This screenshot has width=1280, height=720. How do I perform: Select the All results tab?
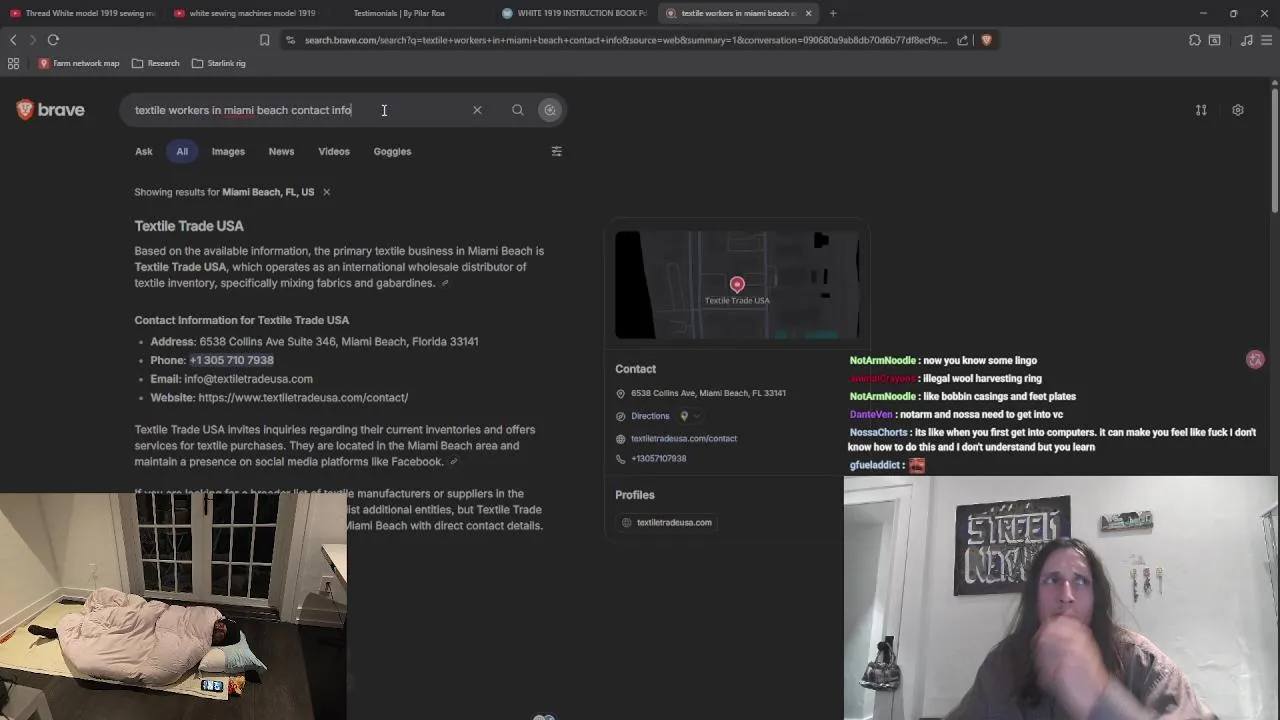pyautogui.click(x=182, y=151)
